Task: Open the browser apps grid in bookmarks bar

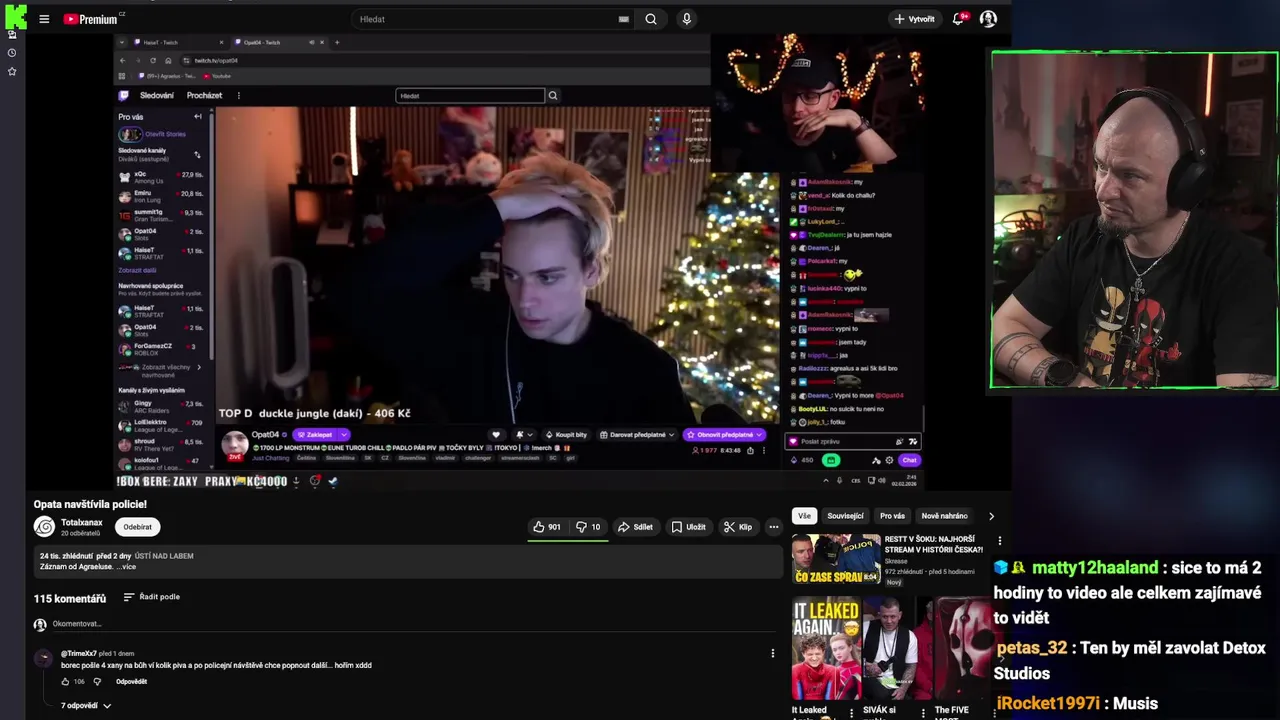Action: (x=123, y=76)
